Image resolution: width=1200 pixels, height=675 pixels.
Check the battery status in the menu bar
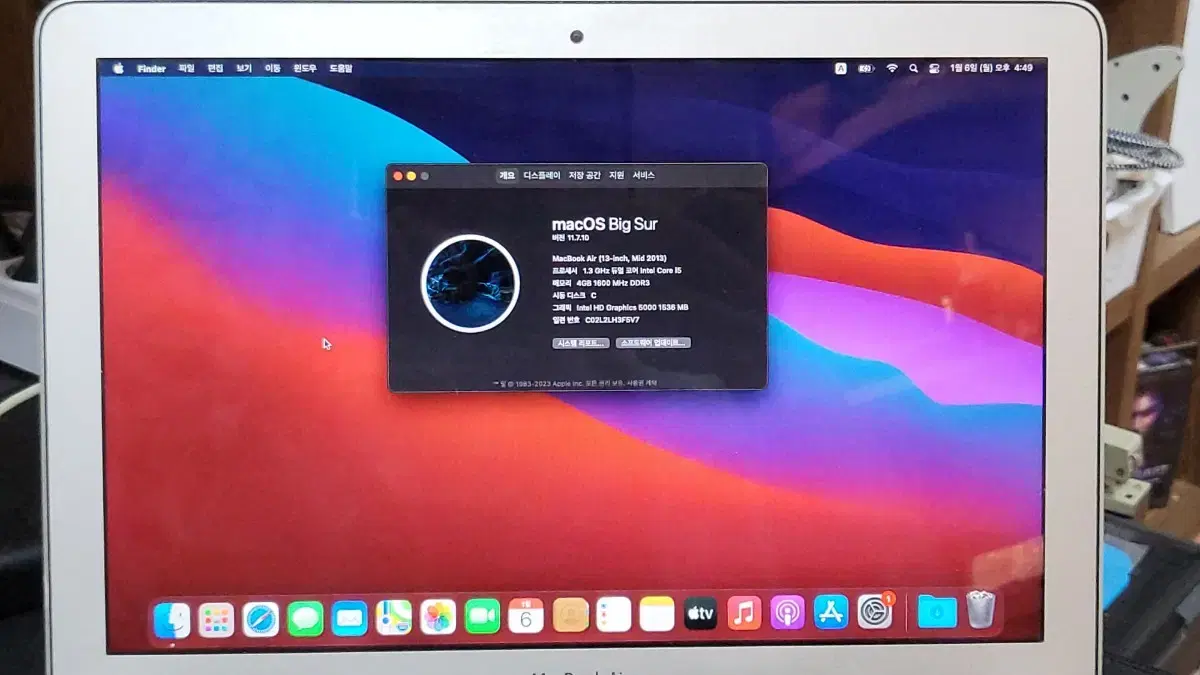(866, 68)
